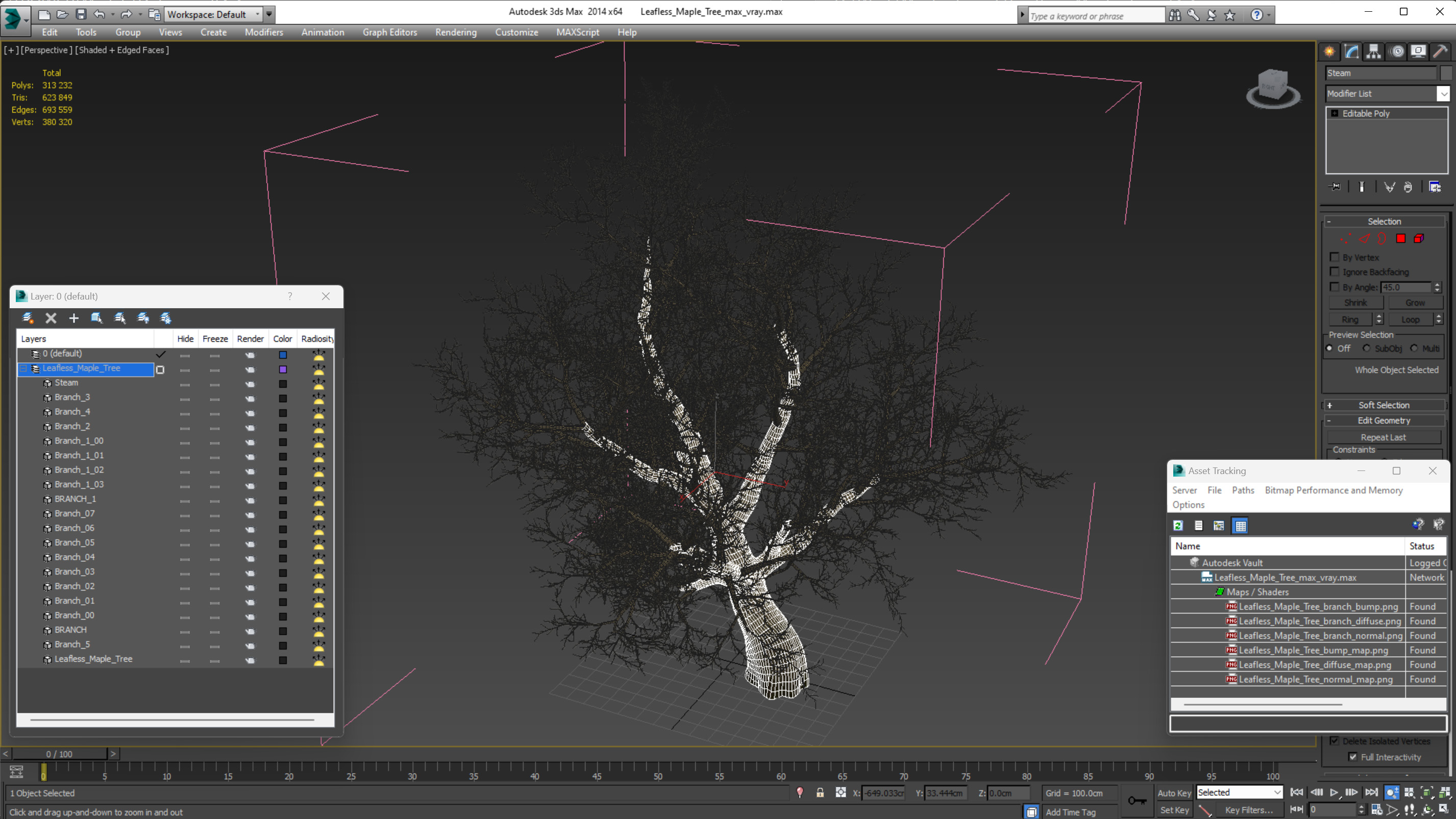Click the Repeat Last button
This screenshot has height=819, width=1456.
1383,437
